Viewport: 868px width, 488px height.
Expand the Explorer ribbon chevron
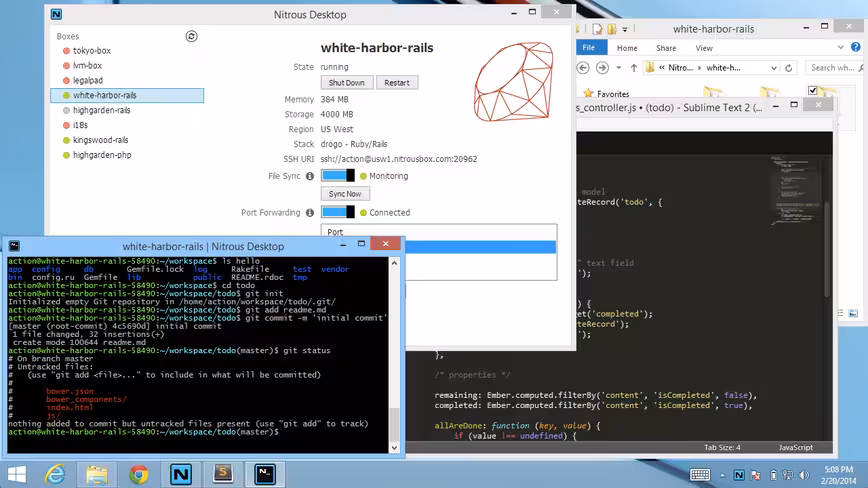(840, 48)
